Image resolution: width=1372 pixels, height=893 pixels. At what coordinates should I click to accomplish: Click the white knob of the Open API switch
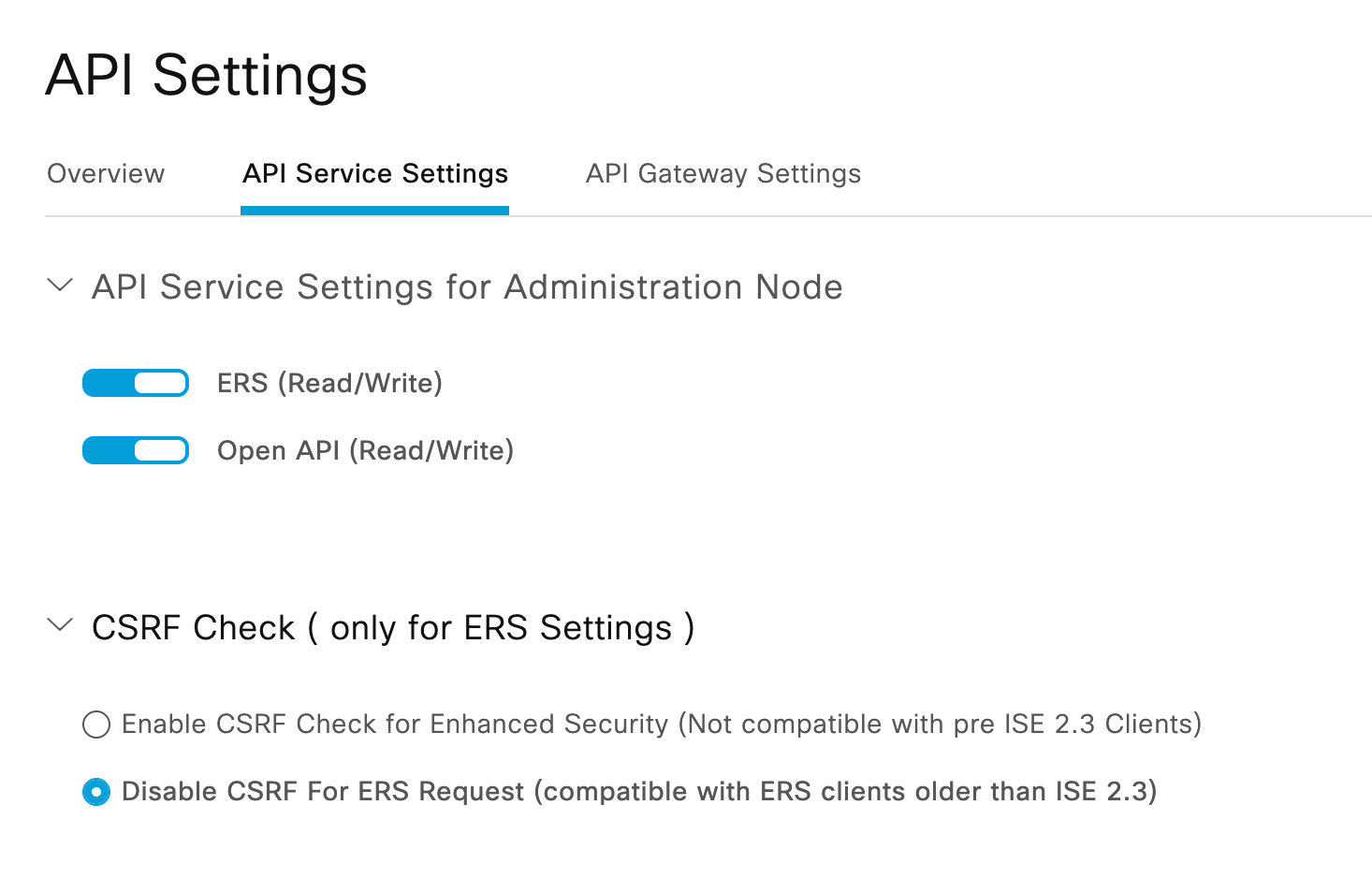tap(160, 450)
